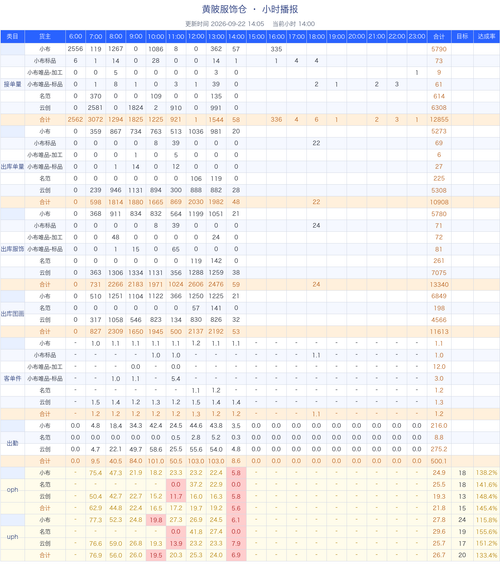500x568 pixels.
Task: Click the value 77.3 in uph 小布 row
Action: (x=95, y=520)
